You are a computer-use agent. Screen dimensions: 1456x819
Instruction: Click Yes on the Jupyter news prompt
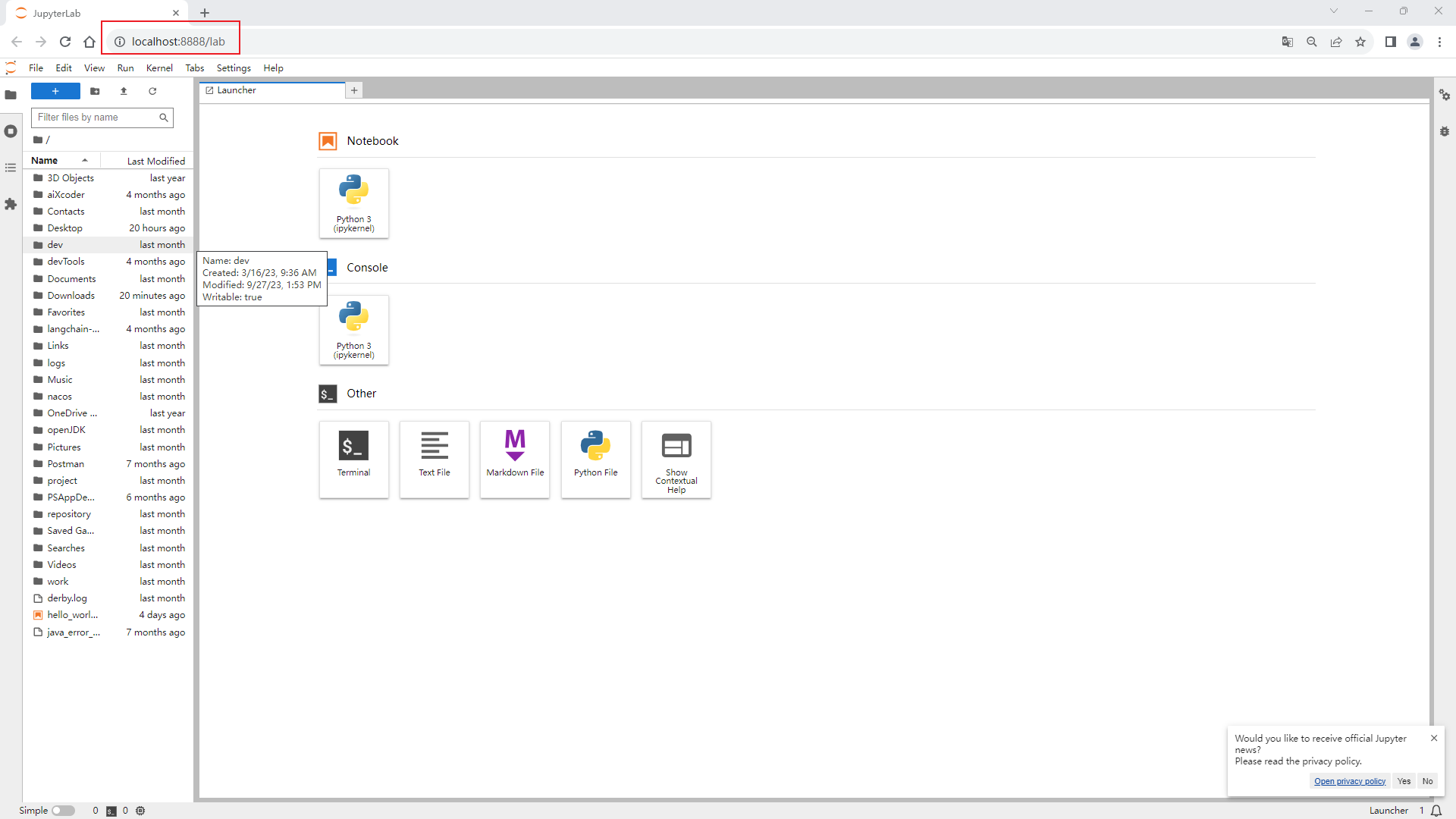[x=1404, y=781]
